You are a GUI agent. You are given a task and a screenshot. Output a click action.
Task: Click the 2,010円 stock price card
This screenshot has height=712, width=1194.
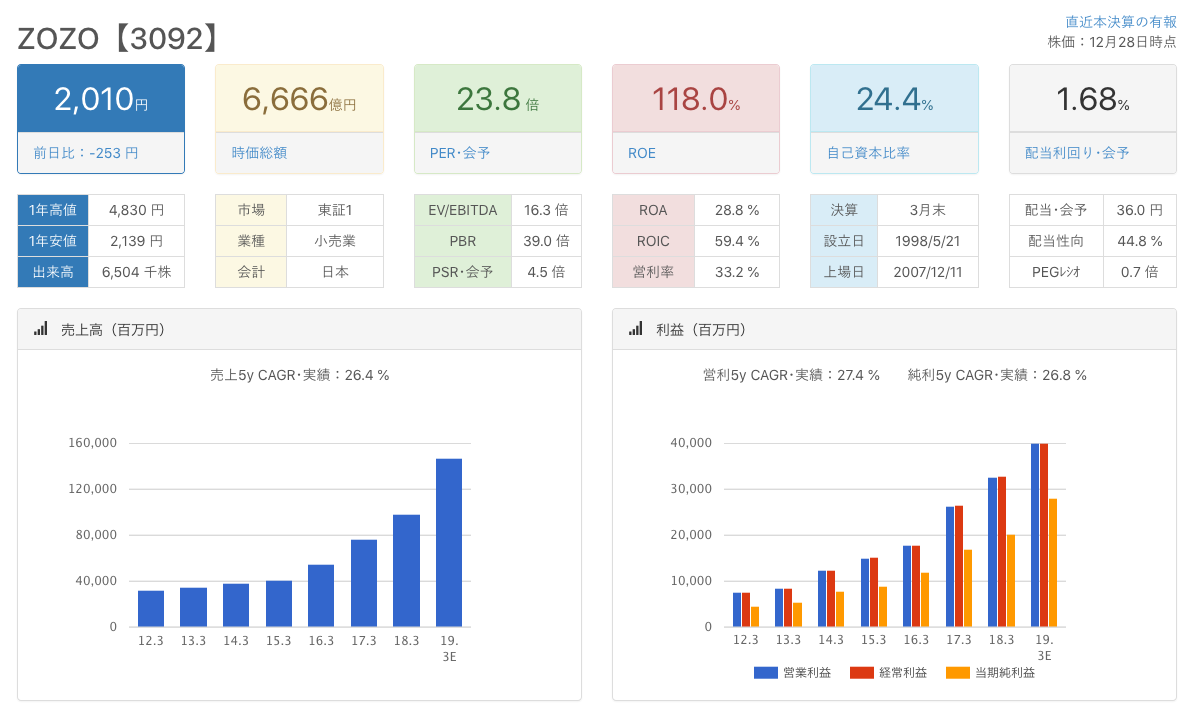(x=101, y=99)
